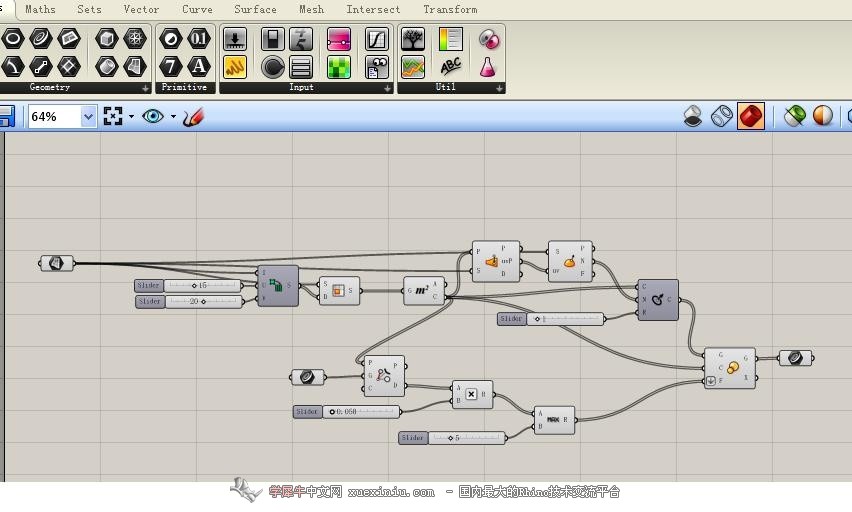Viewport: 852px width, 512px height.
Task: Select the Area m² component on canvas
Action: 424,290
